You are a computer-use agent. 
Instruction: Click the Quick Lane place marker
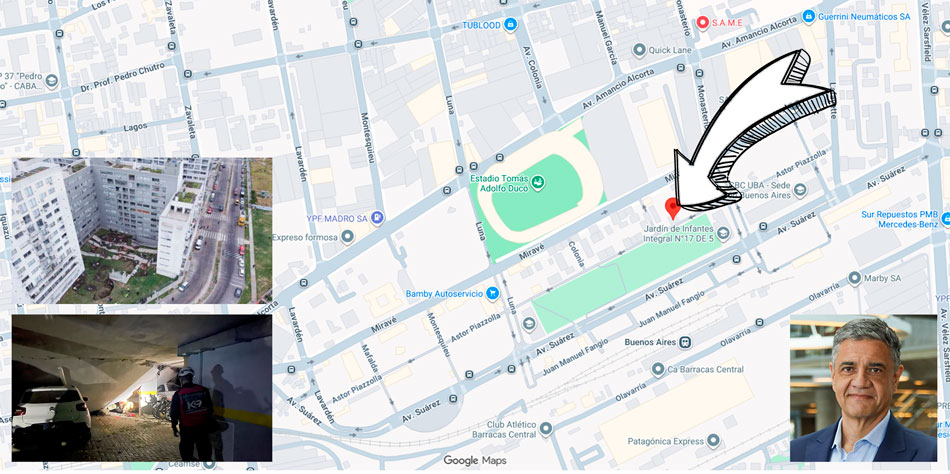tap(639, 50)
